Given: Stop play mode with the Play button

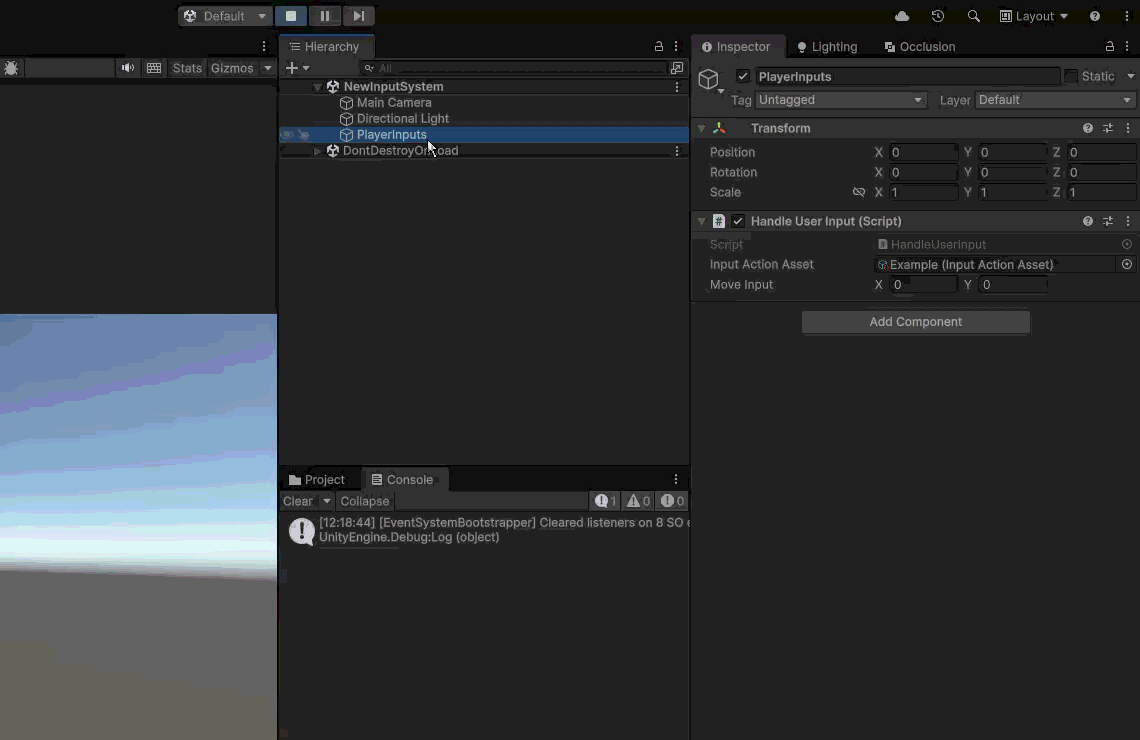Looking at the screenshot, I should tap(291, 16).
